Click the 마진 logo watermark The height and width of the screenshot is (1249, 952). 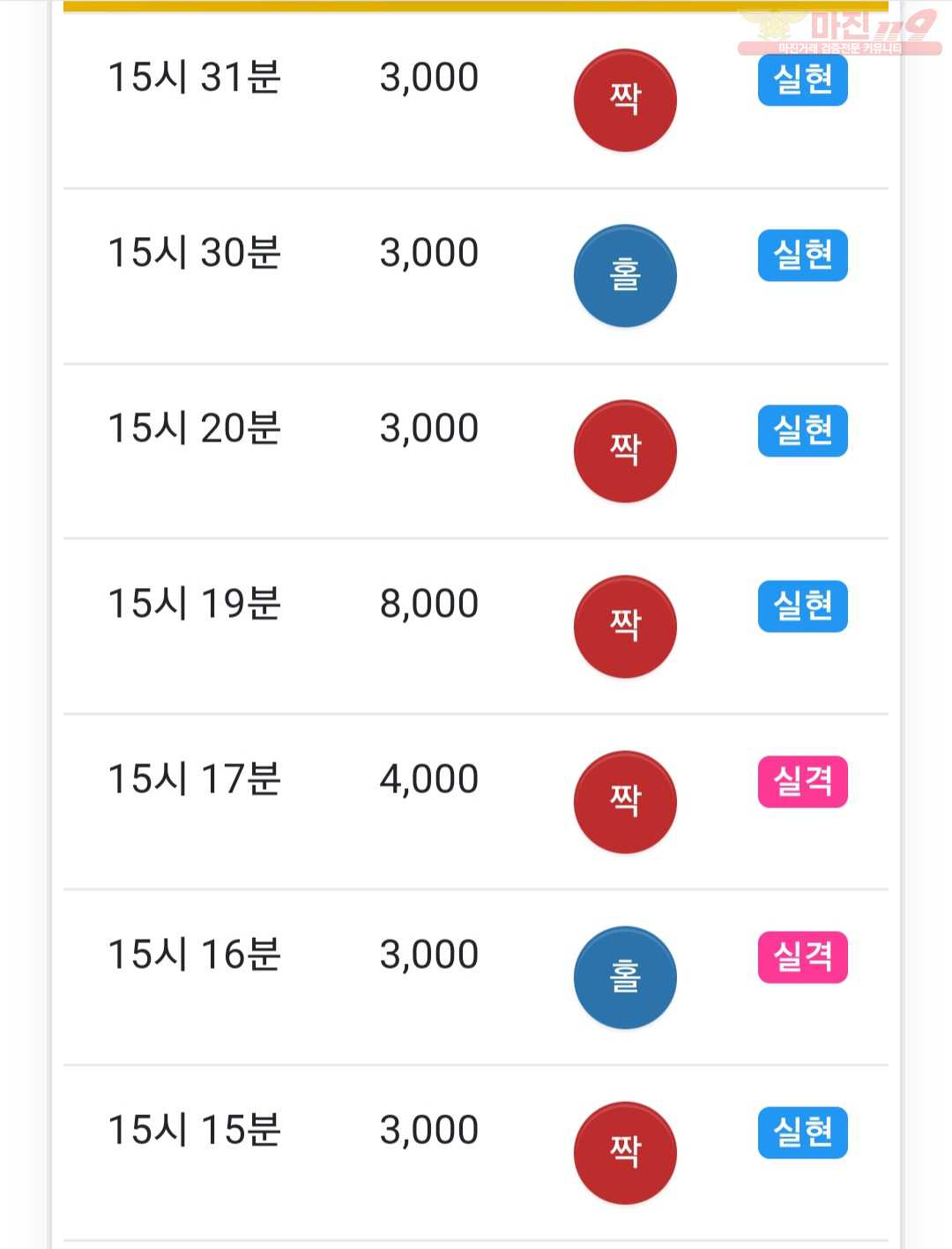pyautogui.click(x=839, y=32)
